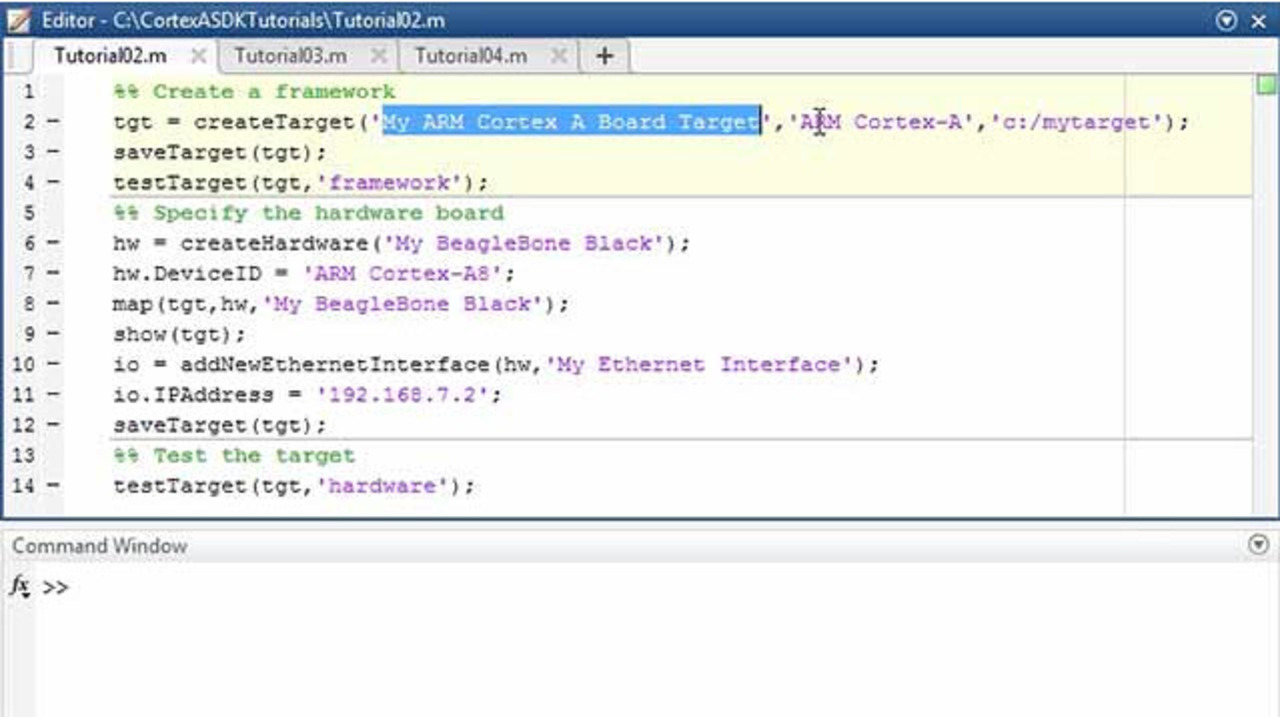Select the Tutorial02.m tab
Screen dimensions: 1280x717
click(x=110, y=56)
